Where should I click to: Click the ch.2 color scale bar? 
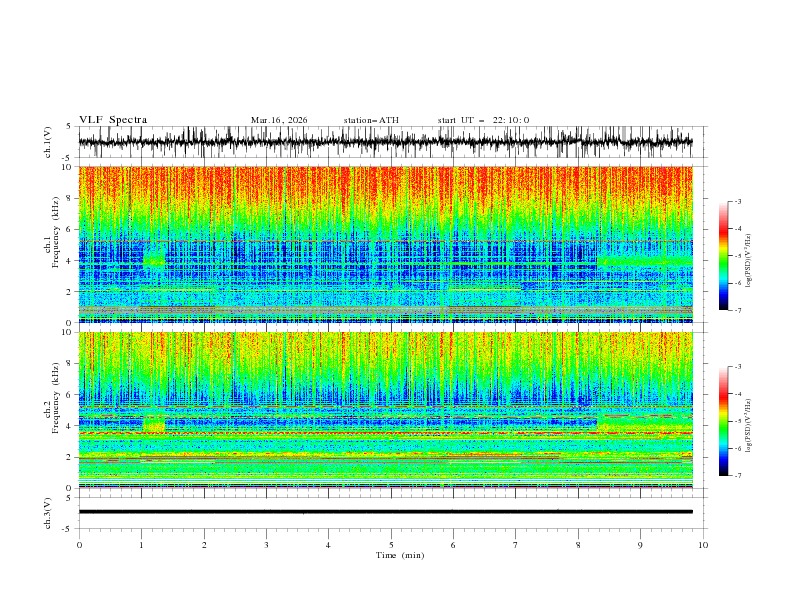[723, 421]
